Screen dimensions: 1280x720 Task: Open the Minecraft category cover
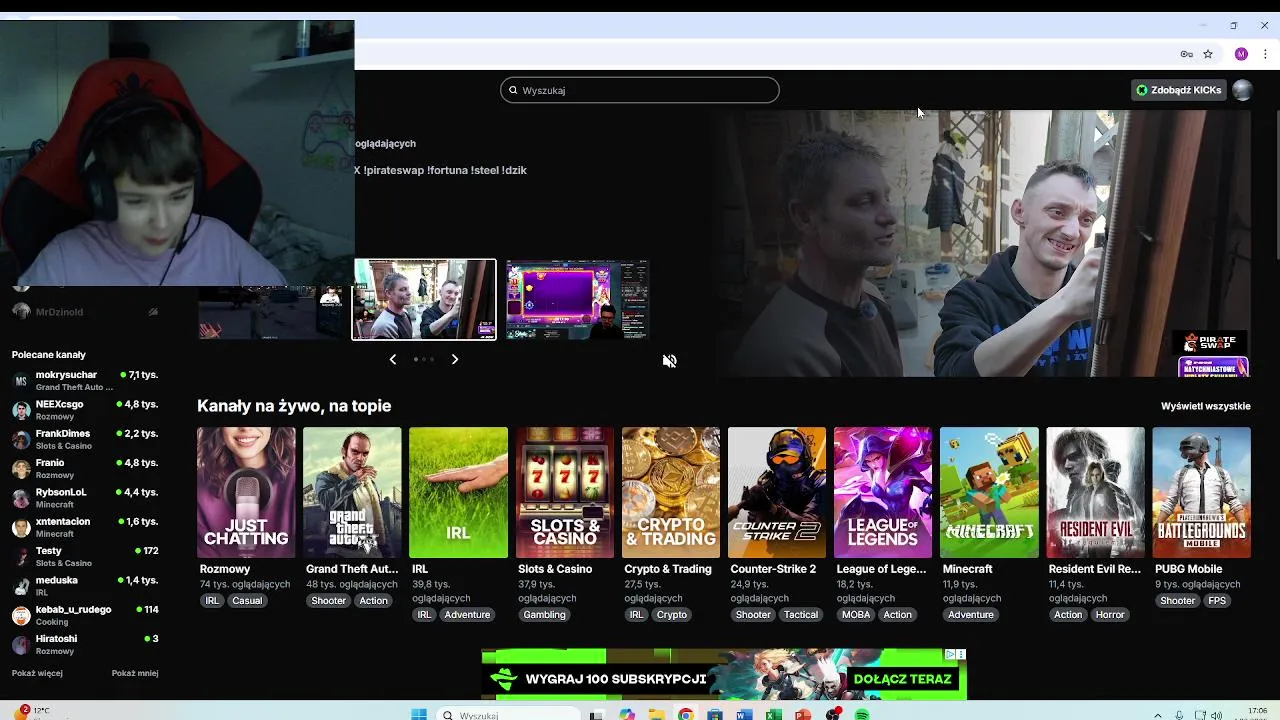pos(989,492)
